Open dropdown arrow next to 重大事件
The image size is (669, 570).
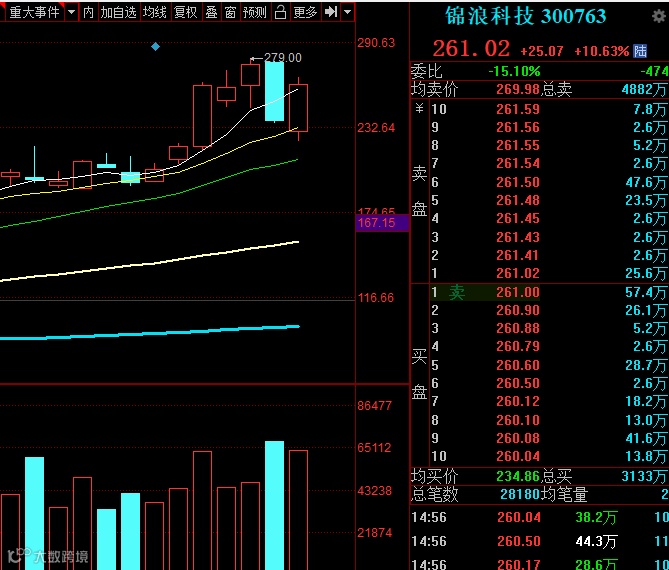72,12
